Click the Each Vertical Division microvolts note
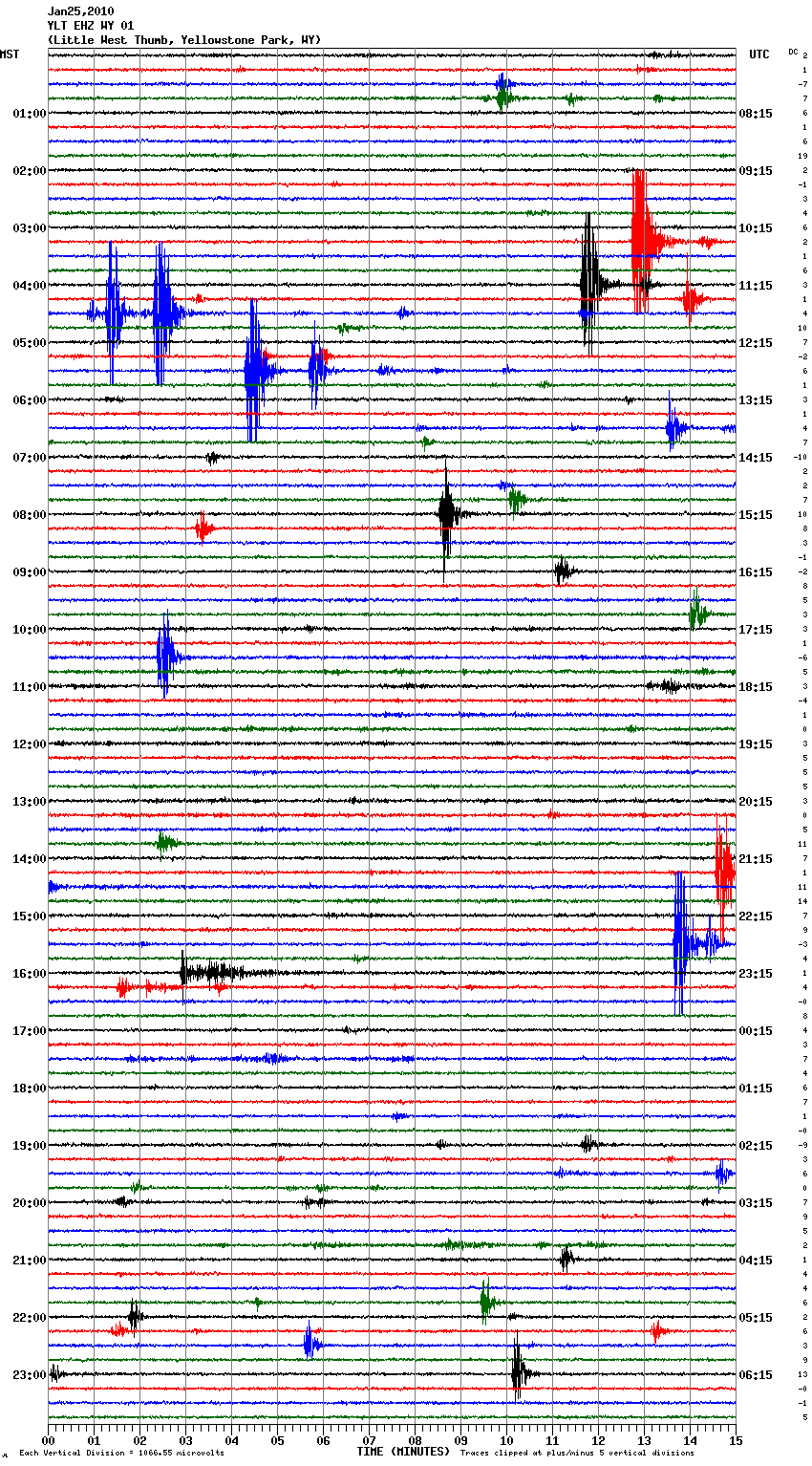The width and height of the screenshot is (812, 1466). pyautogui.click(x=121, y=1453)
